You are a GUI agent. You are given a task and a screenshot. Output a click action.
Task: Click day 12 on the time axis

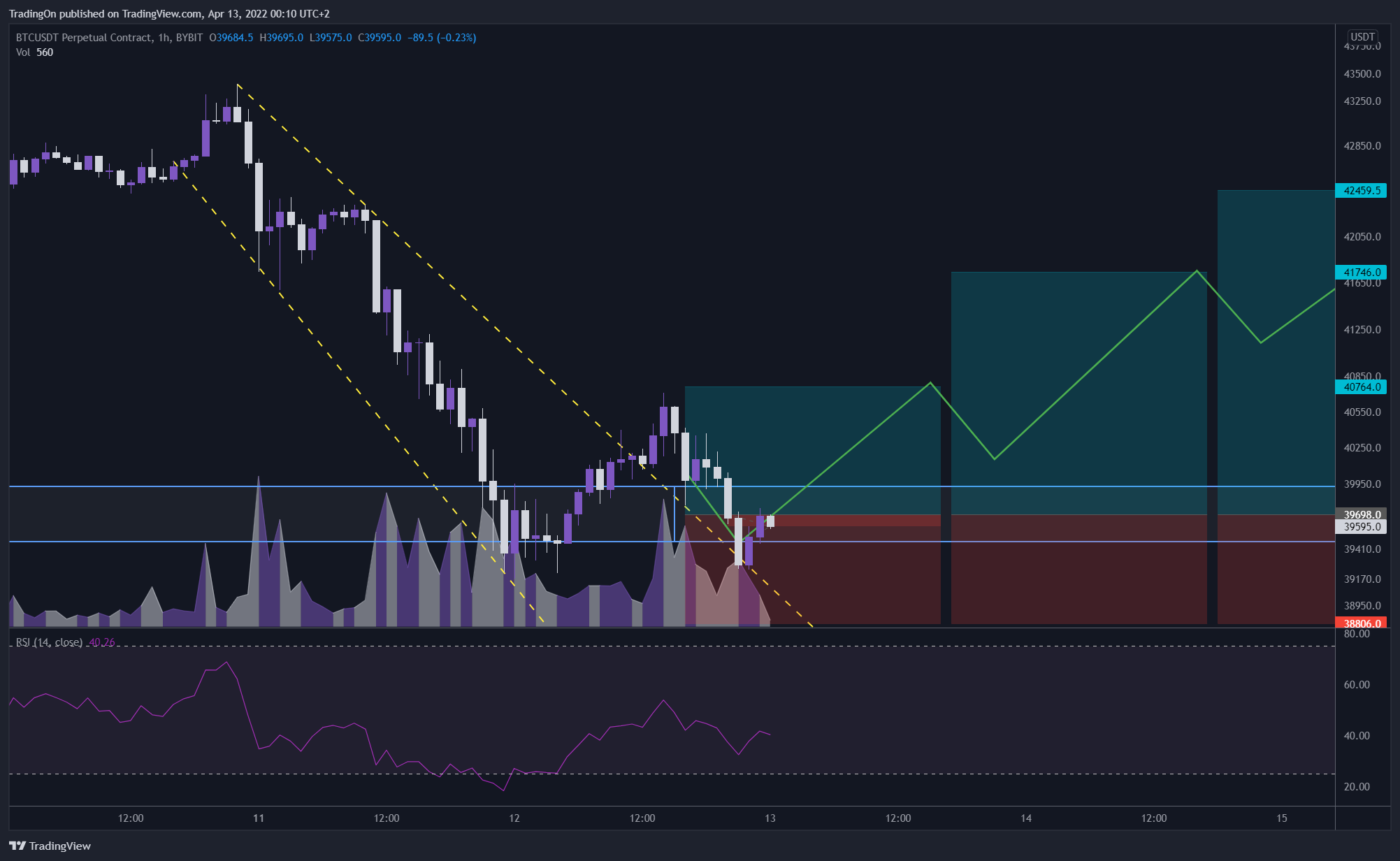coord(514,818)
